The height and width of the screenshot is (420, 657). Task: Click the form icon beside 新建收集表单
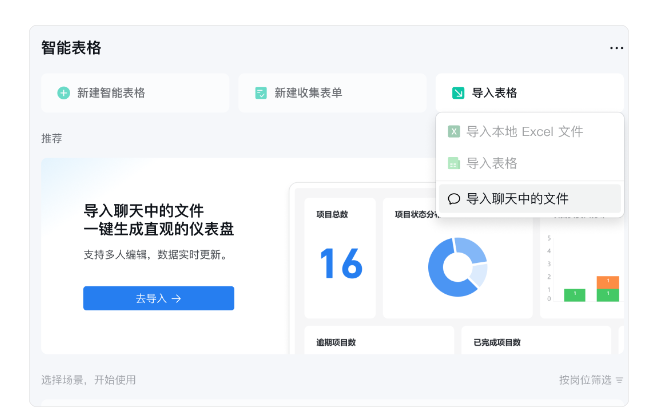[261, 93]
